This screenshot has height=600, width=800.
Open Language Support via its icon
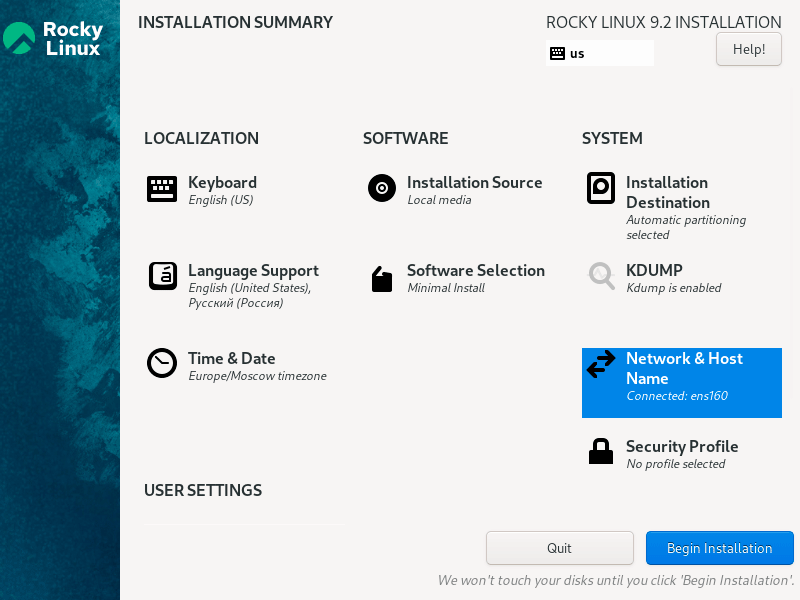163,276
